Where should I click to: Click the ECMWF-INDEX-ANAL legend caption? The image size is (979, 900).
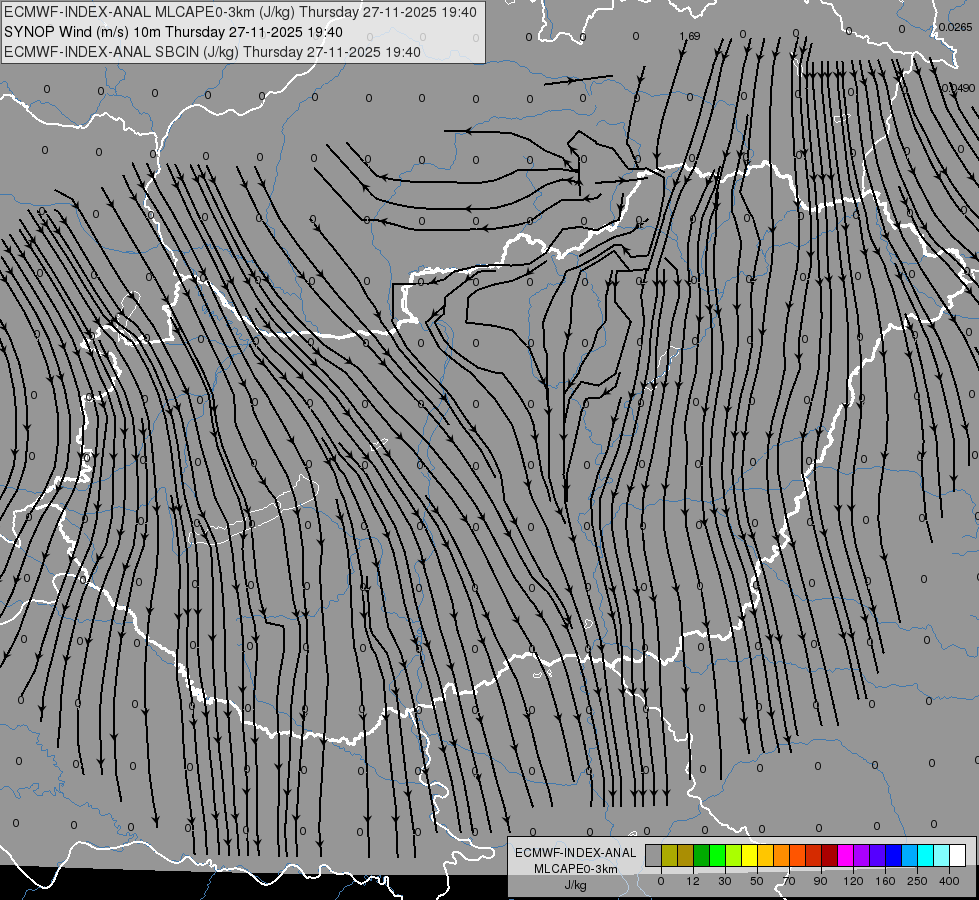(576, 853)
